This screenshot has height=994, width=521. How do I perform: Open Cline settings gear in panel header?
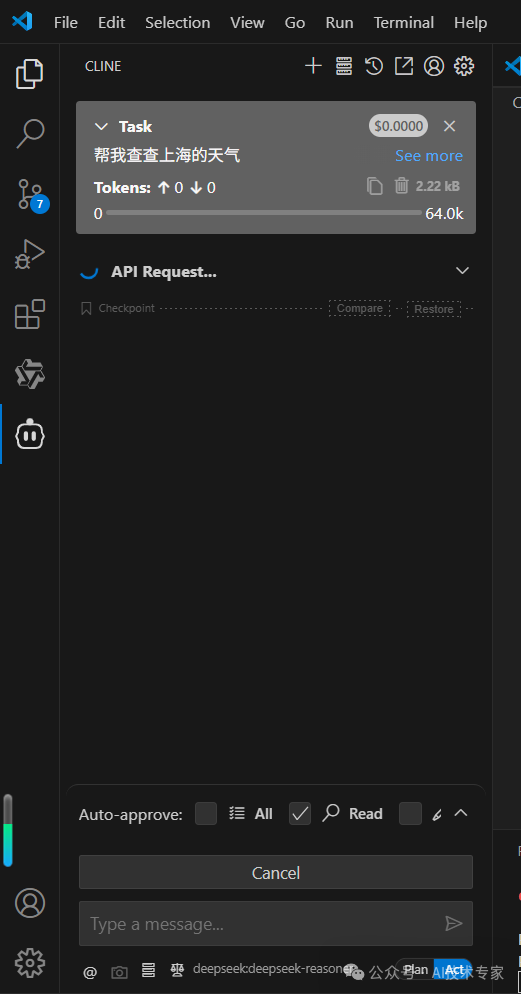point(464,66)
